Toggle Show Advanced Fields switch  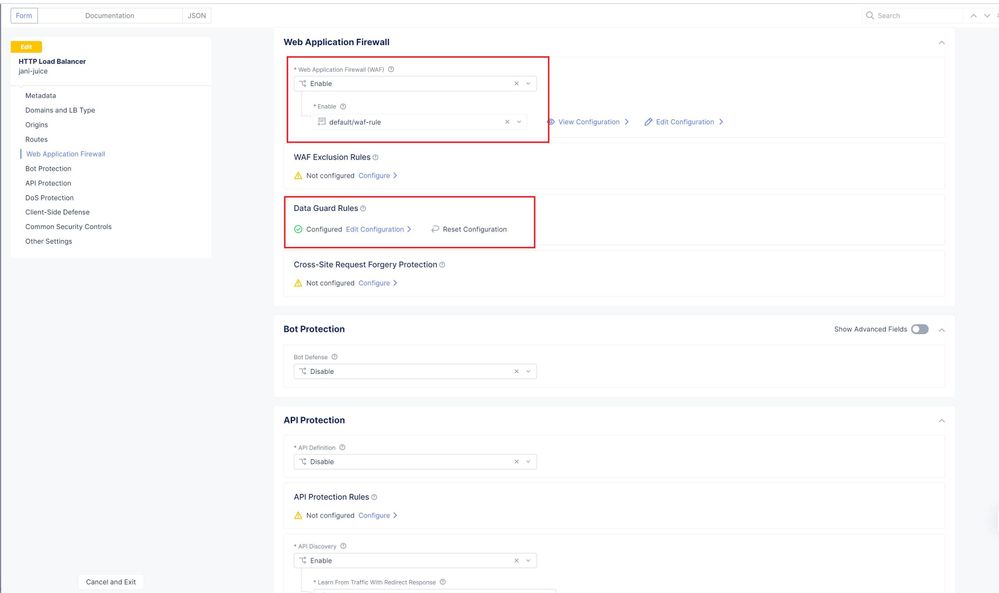919,329
